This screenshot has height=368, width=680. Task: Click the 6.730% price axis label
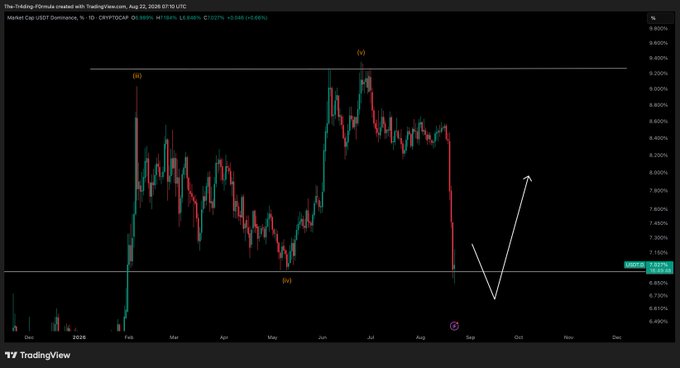coord(658,296)
